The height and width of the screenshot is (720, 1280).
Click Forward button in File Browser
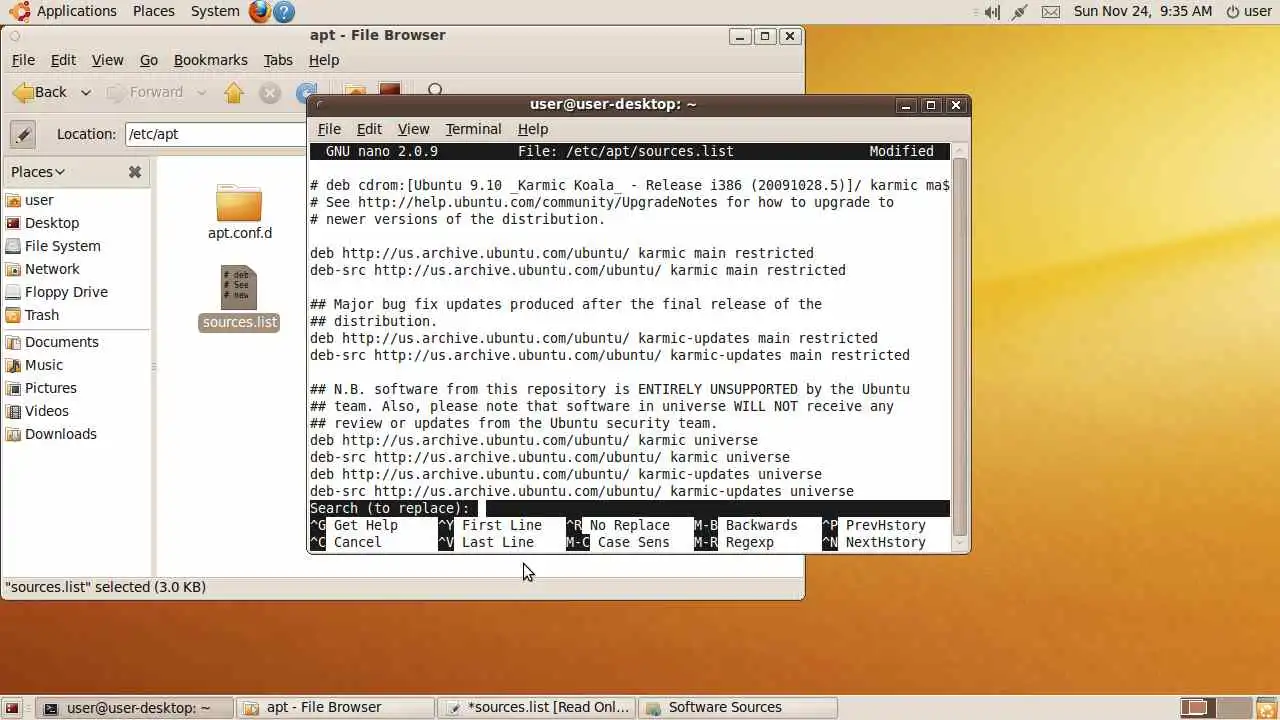click(x=146, y=92)
